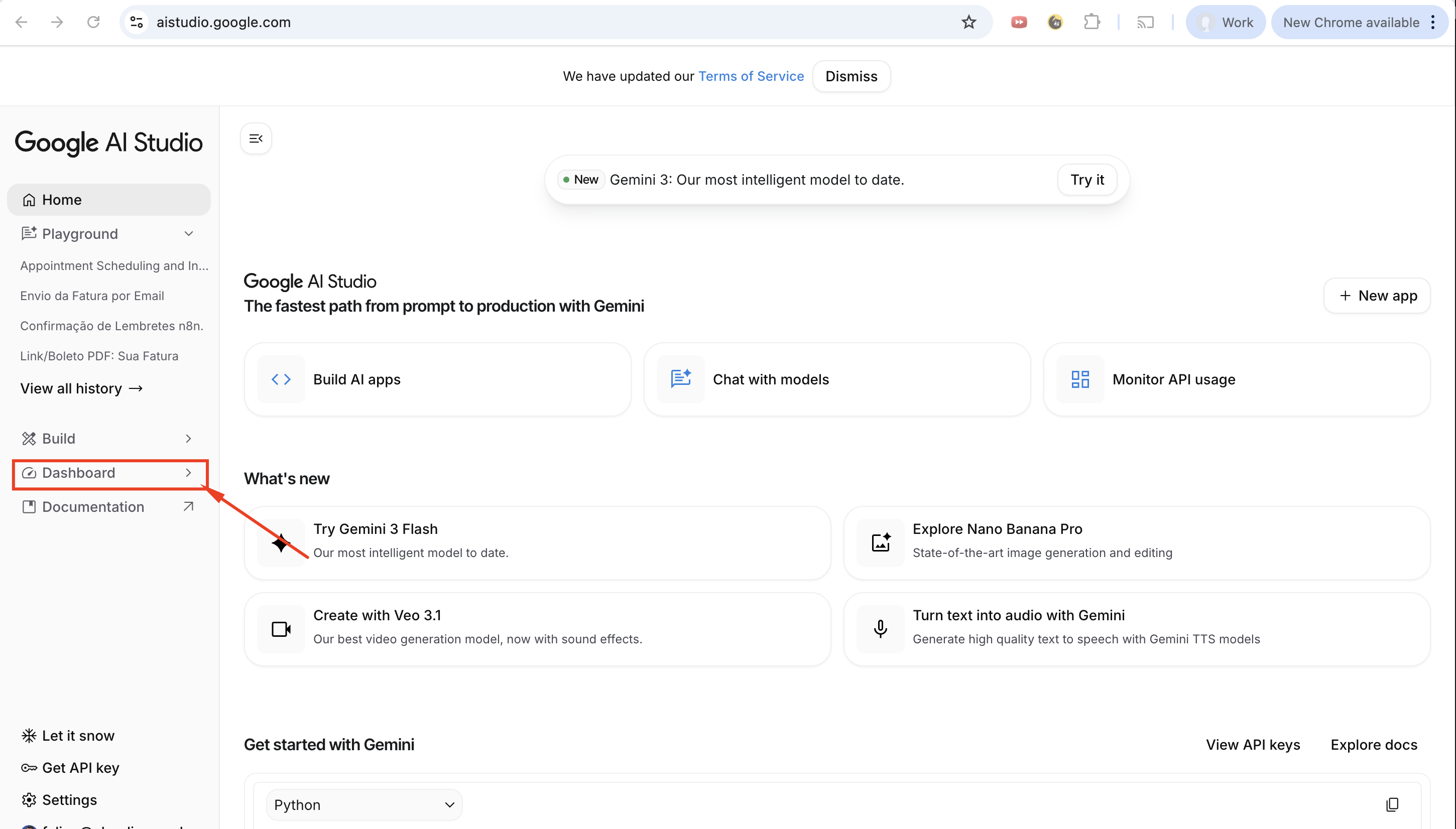Viewport: 1456px width, 829px height.
Task: Open Turn text into audio with Gemini
Action: 1136,630
